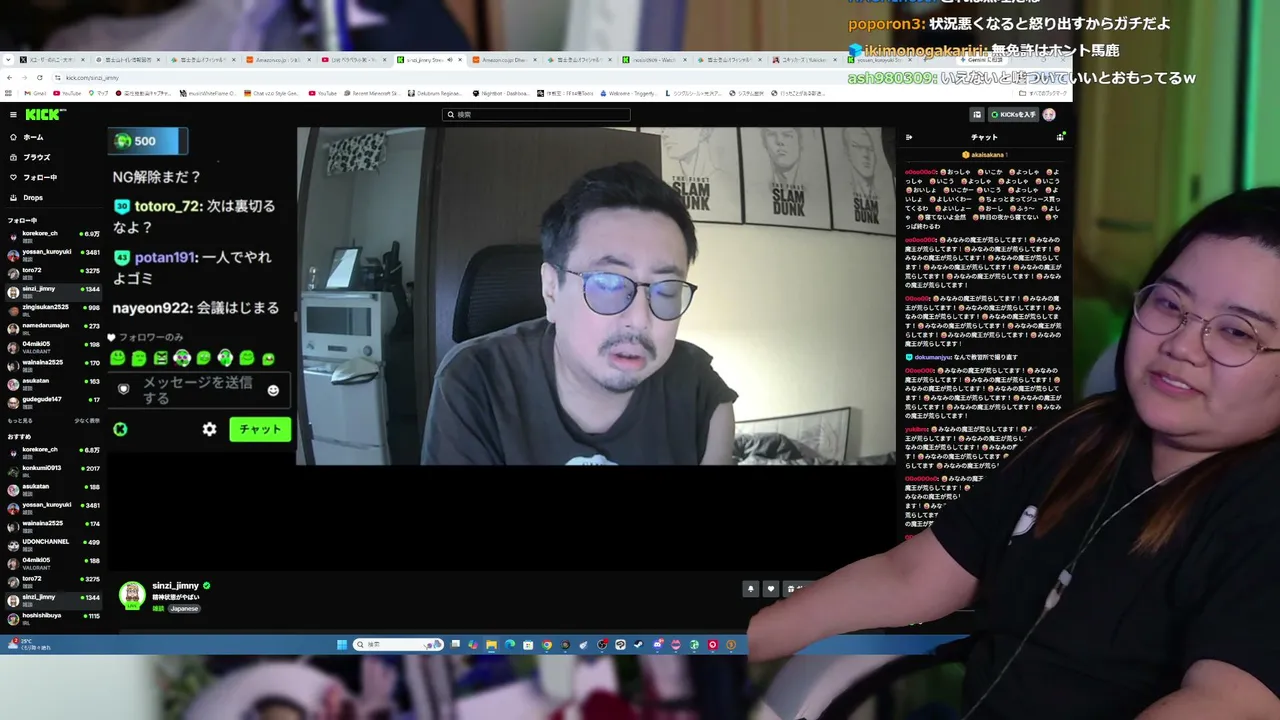Screen dimensions: 1280x720
Task: Click the heart follow button below the video
Action: (771, 589)
